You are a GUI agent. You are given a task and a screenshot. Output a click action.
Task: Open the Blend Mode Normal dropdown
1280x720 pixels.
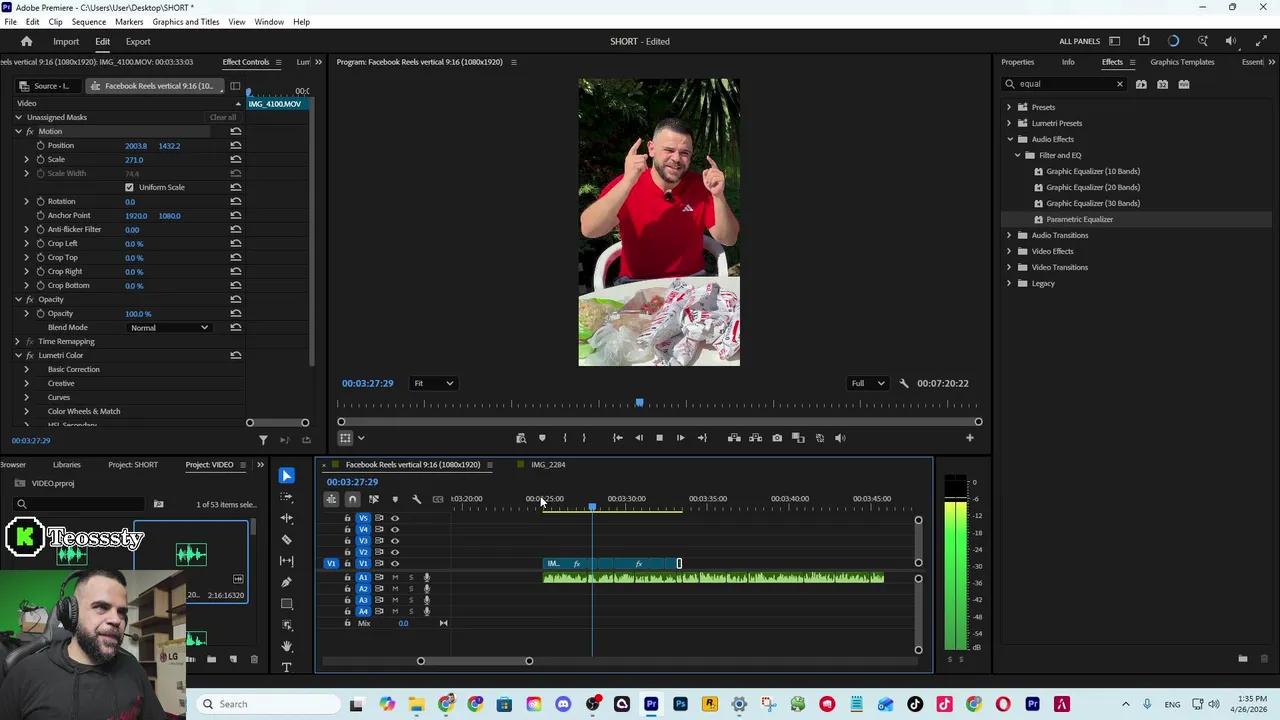170,327
